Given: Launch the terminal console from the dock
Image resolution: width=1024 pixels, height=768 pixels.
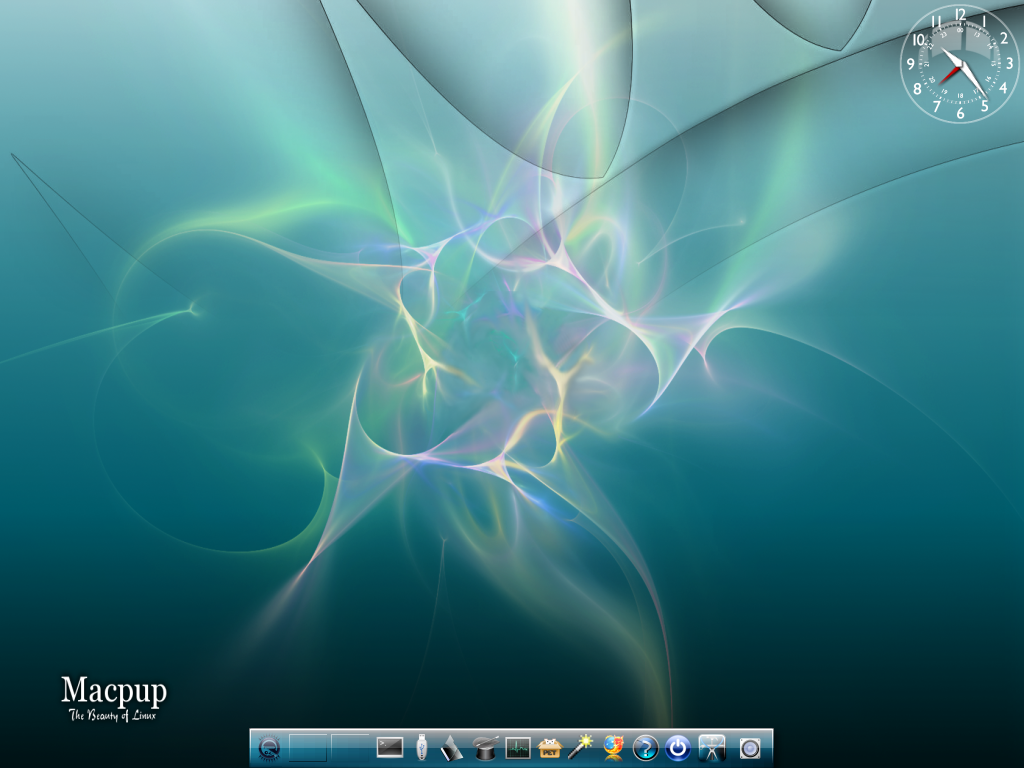Looking at the screenshot, I should [389, 747].
